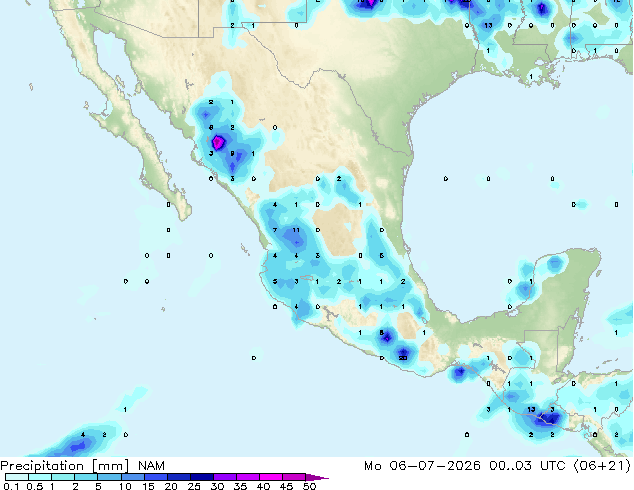The width and height of the screenshot is (634, 490).
Task: Click the legend label '50'
Action: point(309,486)
